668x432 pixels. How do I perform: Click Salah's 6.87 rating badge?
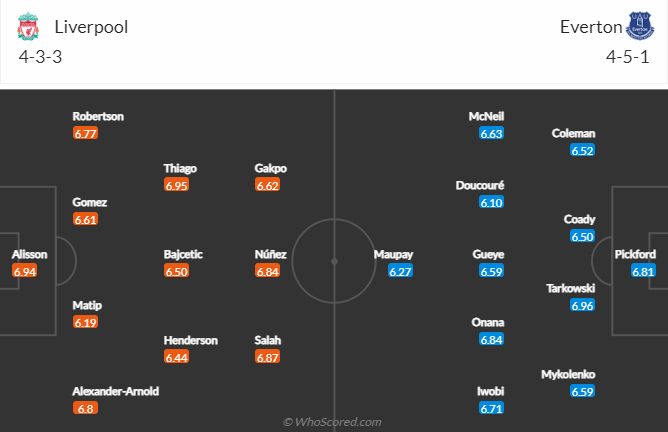(268, 357)
